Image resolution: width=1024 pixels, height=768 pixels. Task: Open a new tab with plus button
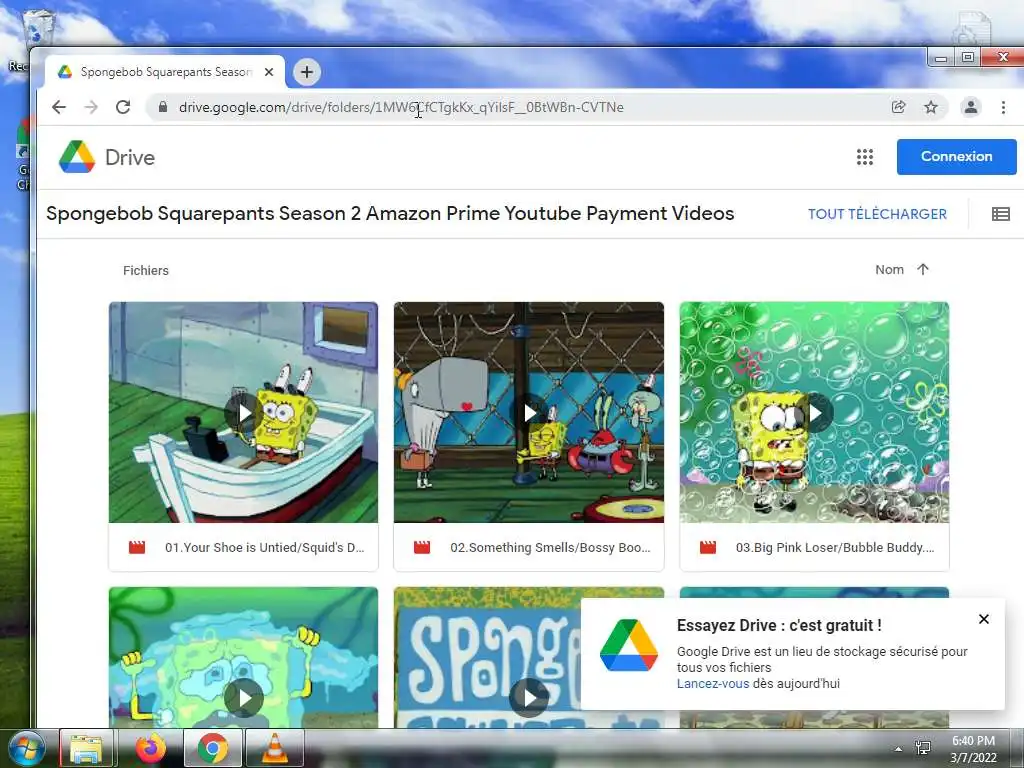pos(307,72)
